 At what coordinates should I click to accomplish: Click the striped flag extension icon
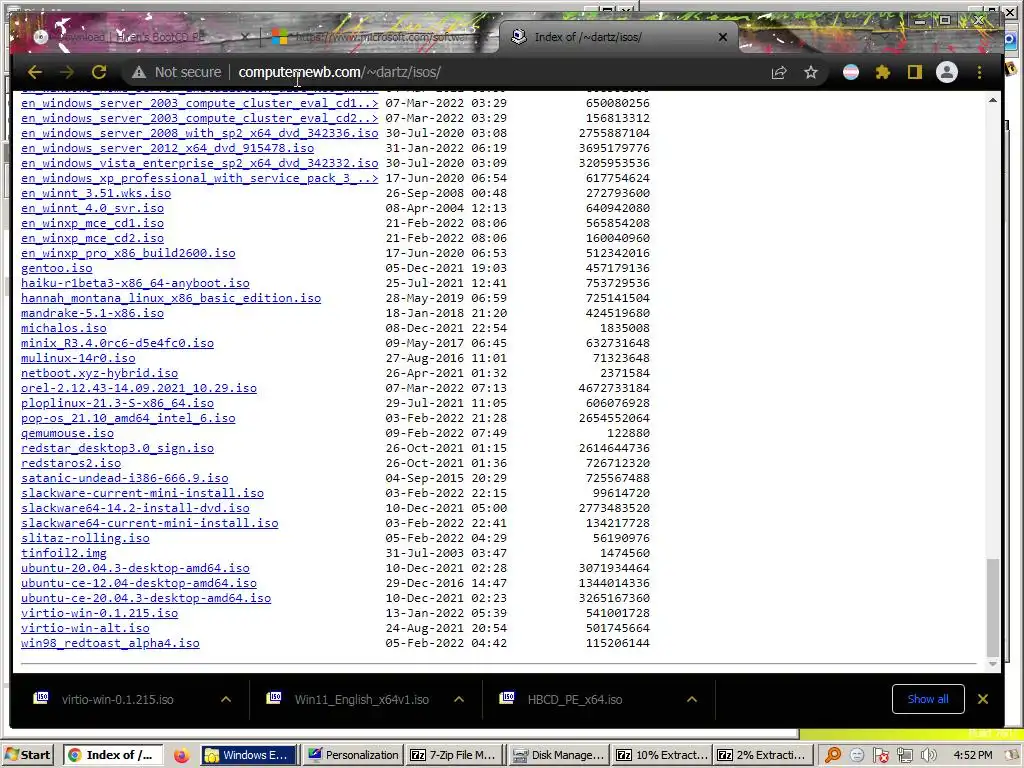point(850,72)
